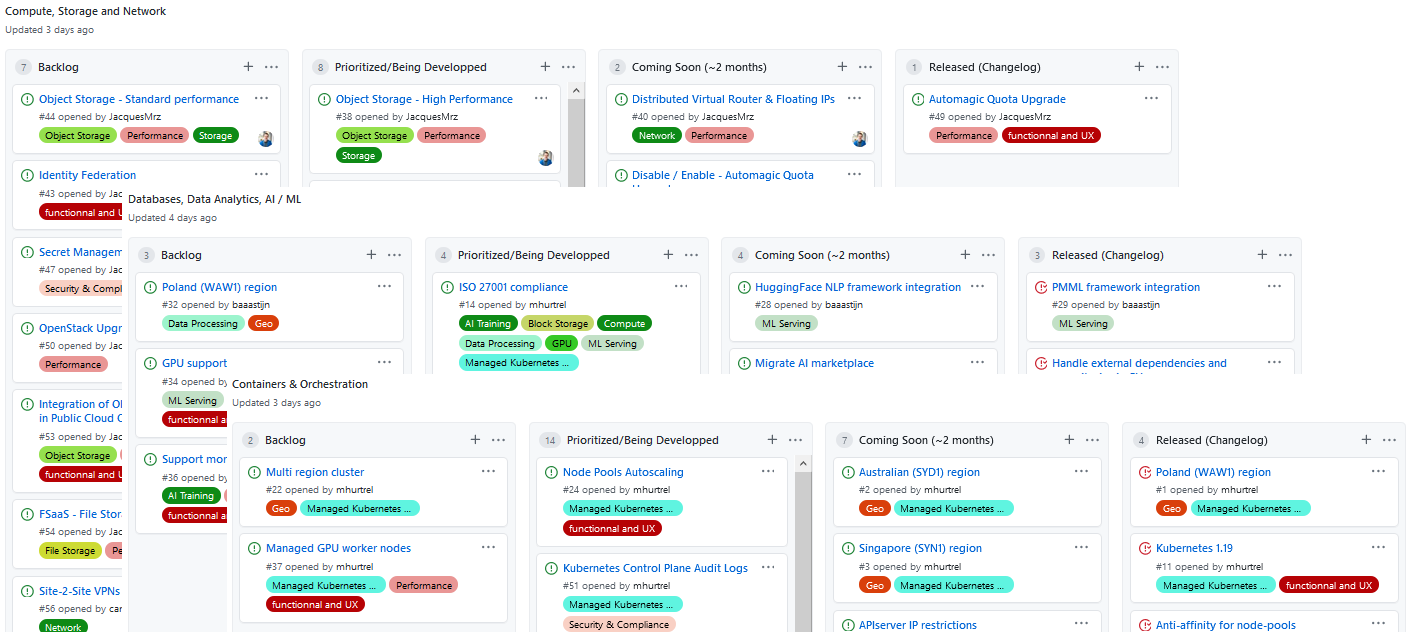1416x632 pixels.
Task: Add a new item to the Backlog column
Action: click(248, 66)
